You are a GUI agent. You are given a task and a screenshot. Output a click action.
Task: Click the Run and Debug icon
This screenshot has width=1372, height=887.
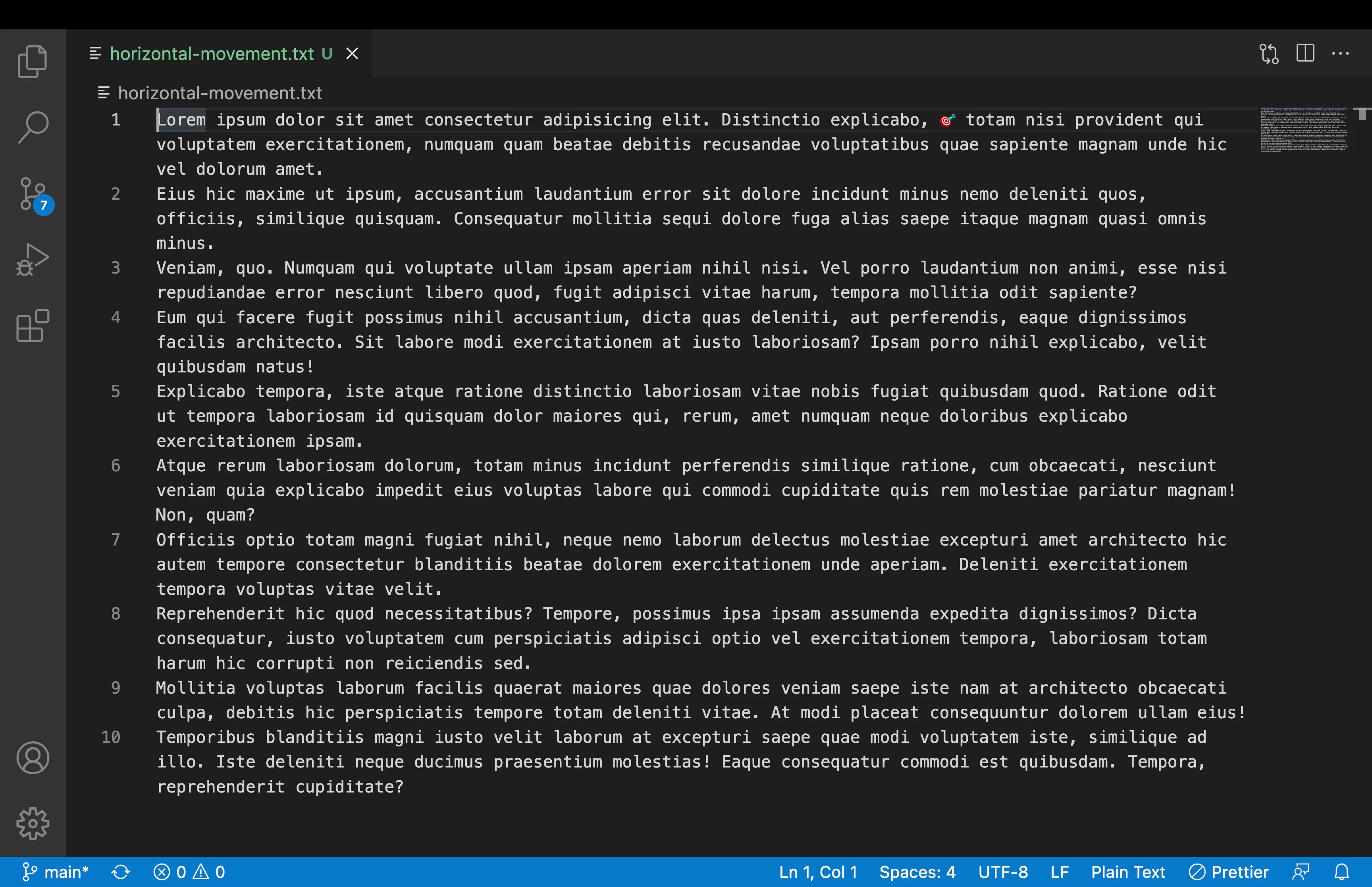pyautogui.click(x=32, y=259)
